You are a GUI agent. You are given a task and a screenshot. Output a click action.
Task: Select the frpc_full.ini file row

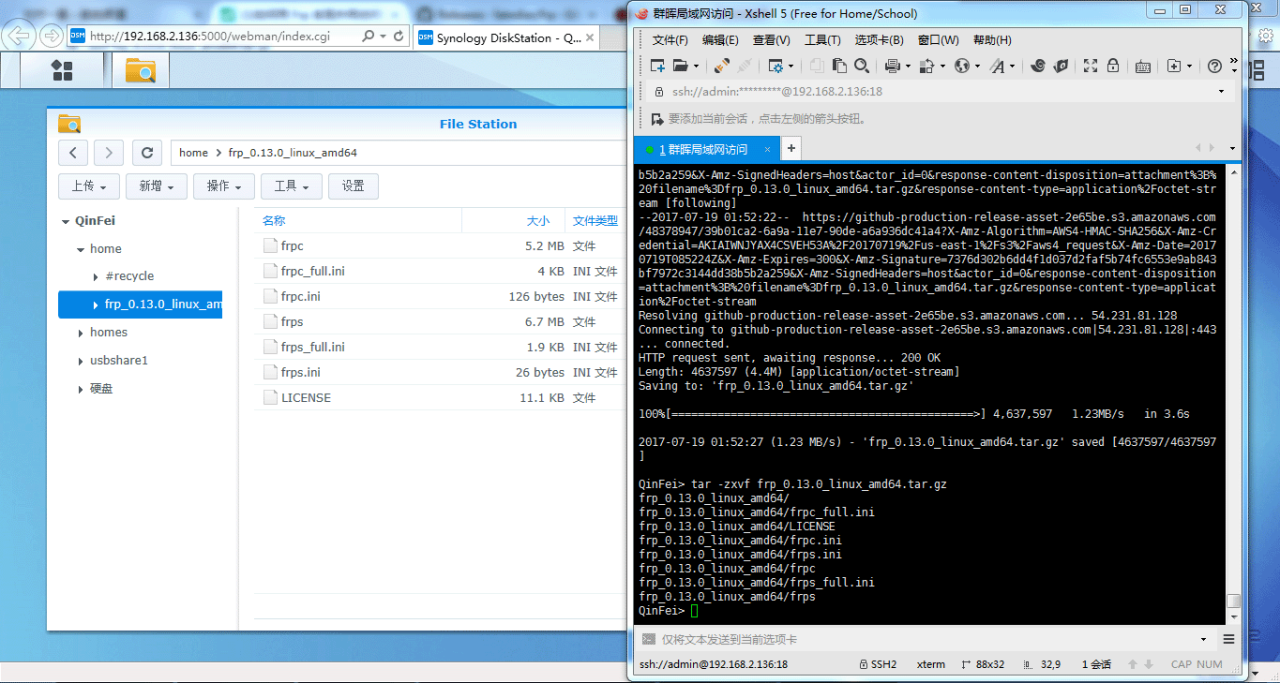point(312,271)
